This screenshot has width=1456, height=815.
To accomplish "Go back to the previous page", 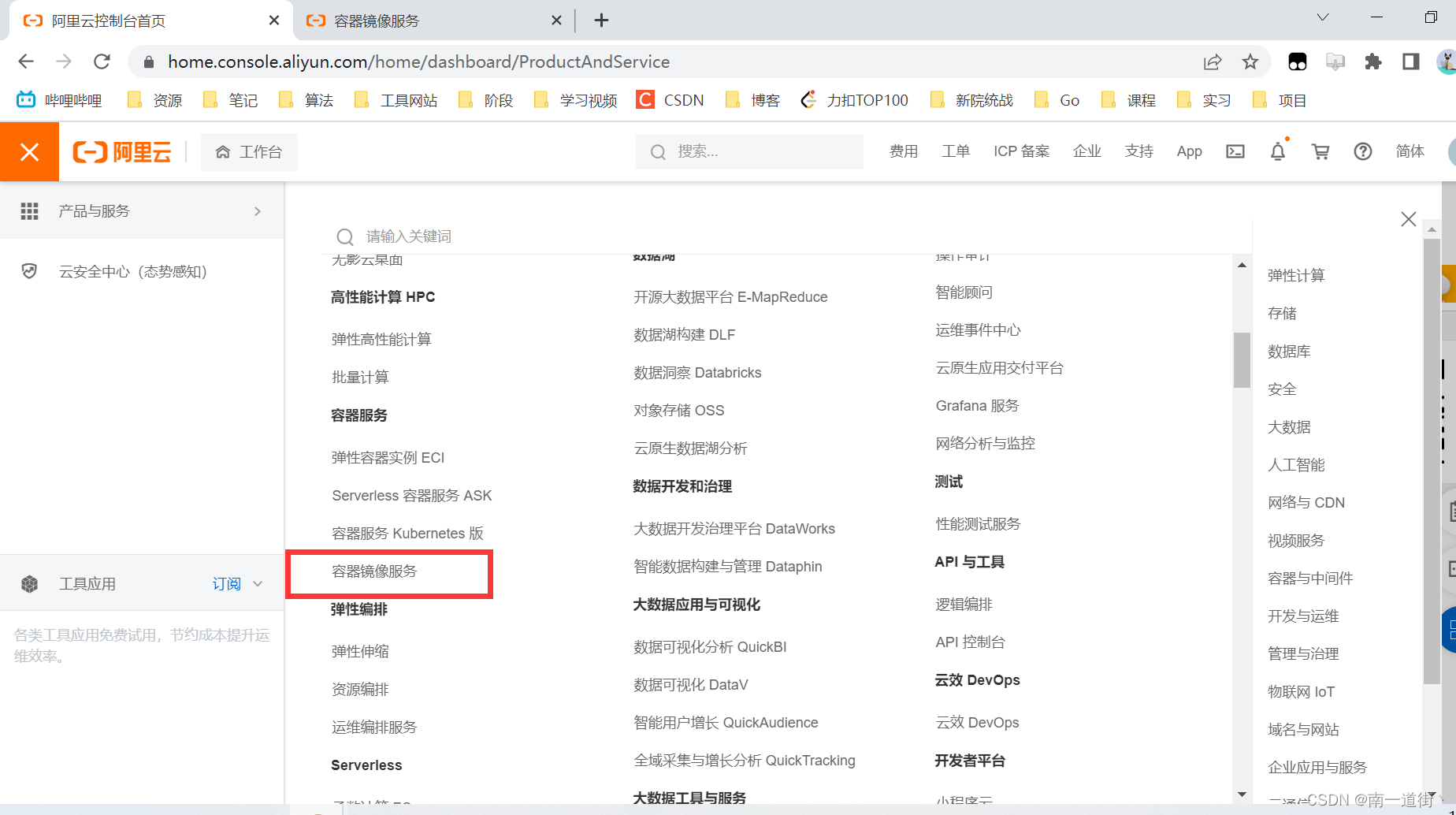I will [26, 61].
